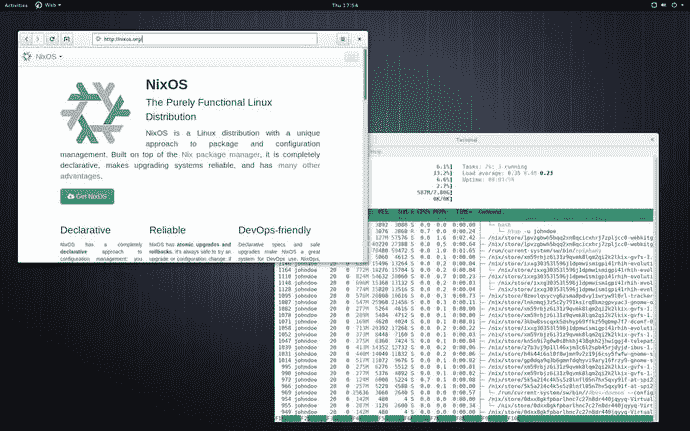This screenshot has height=431, width=690.
Task: Click the volume icon in system tray
Action: pos(664,5)
